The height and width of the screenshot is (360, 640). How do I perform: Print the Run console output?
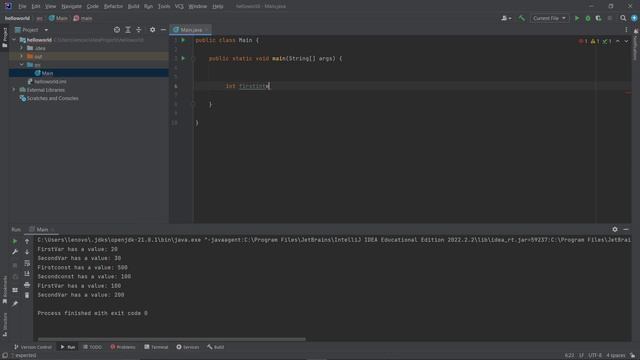[x=27, y=284]
